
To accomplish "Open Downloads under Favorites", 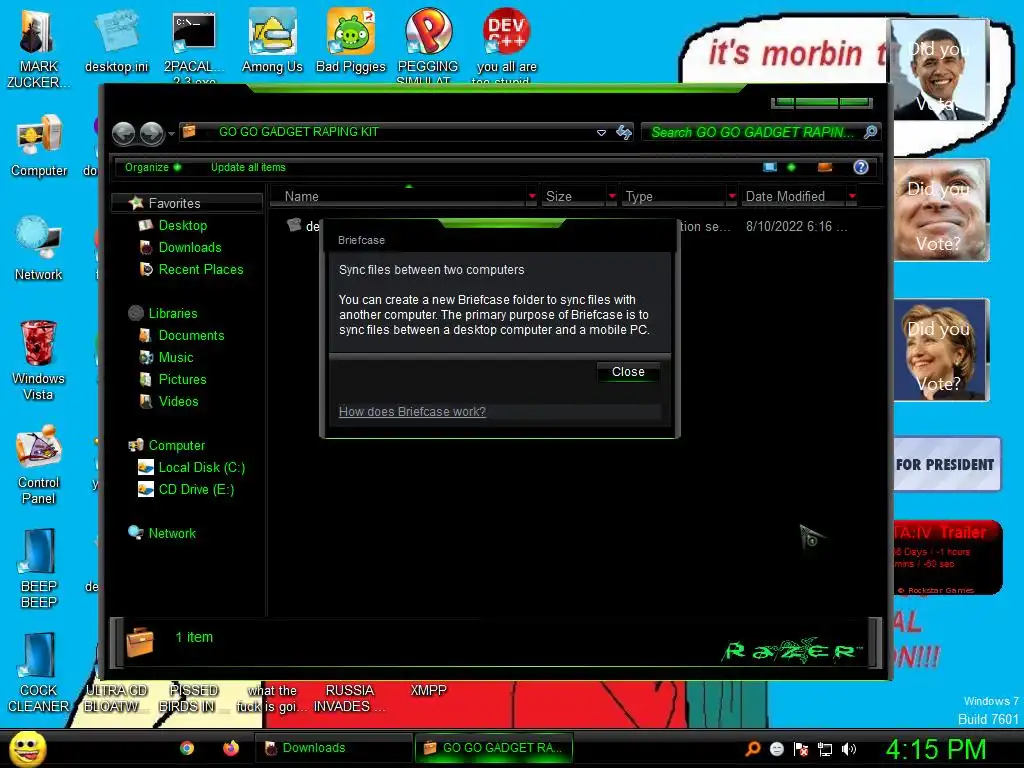I will click(x=189, y=248).
